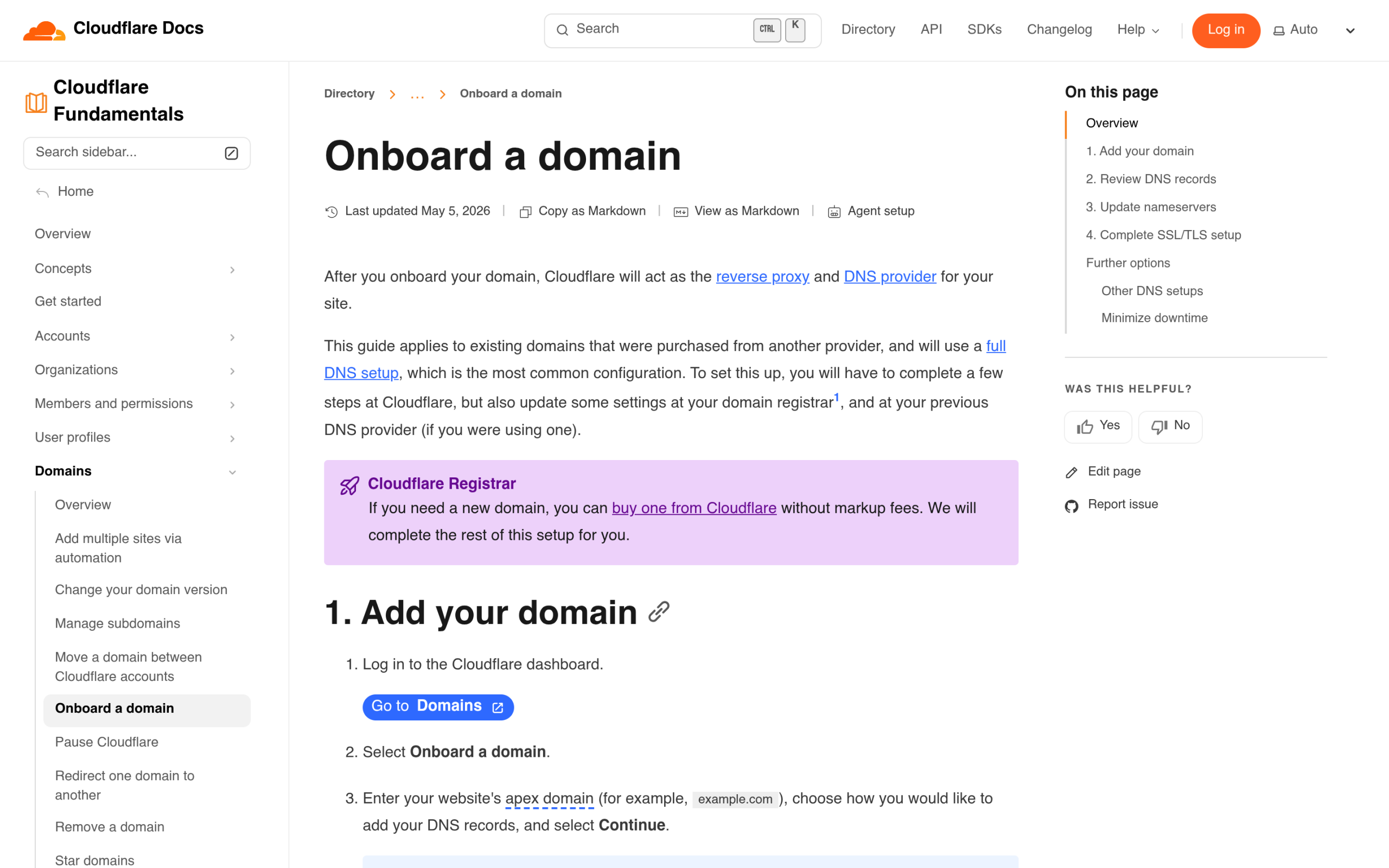
Task: Open Manage subdomains page
Action: 117,624
